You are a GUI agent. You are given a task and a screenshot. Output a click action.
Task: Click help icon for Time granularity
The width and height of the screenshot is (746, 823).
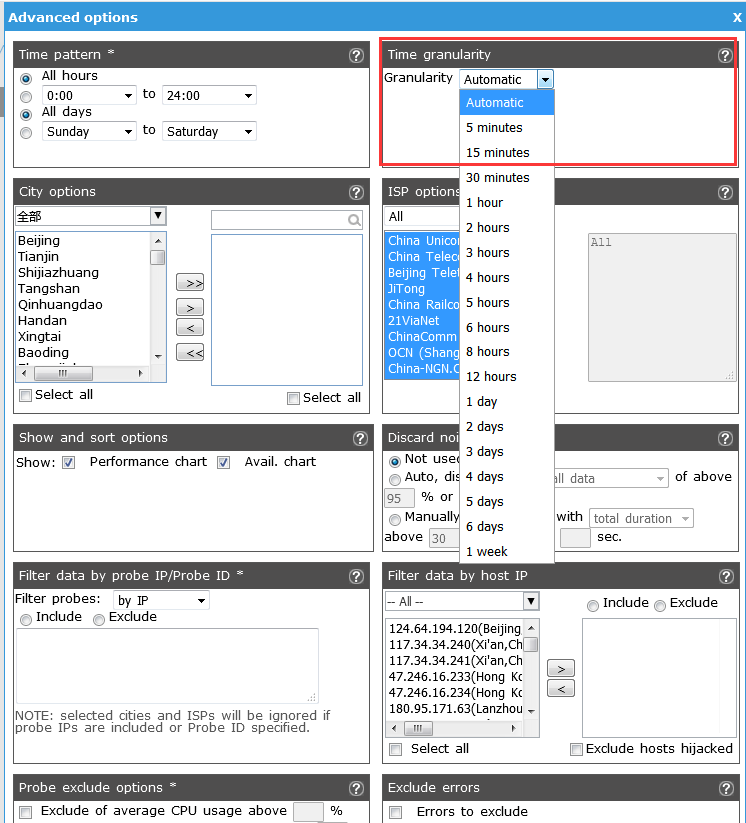[725, 56]
